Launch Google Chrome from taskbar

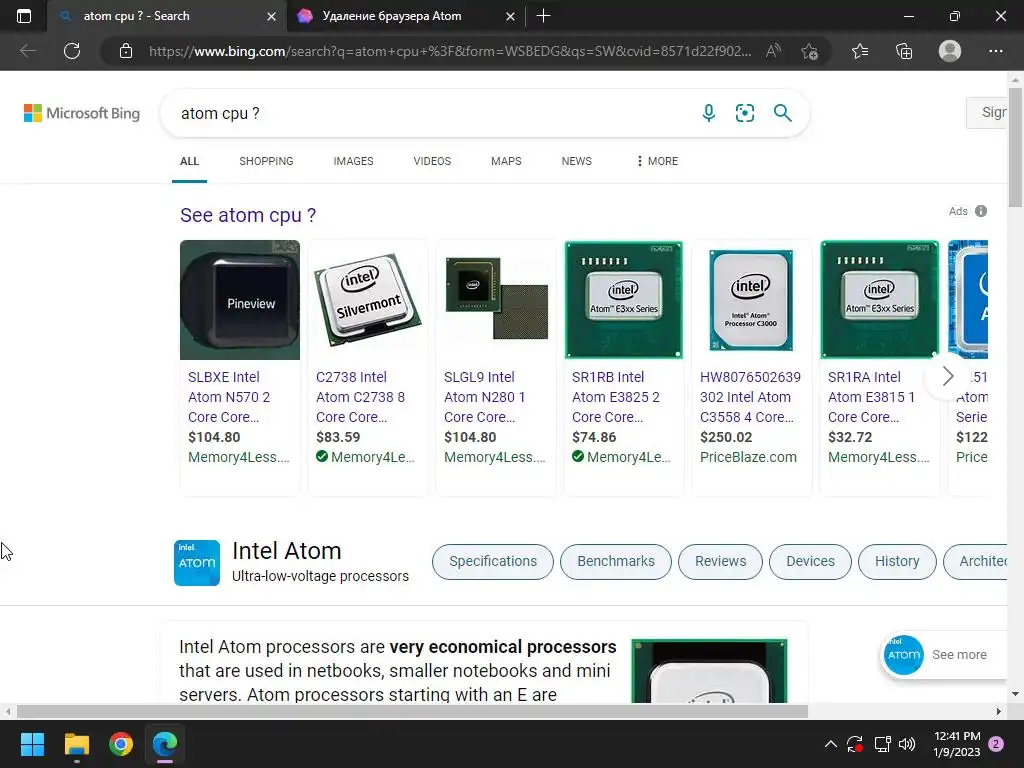coord(121,744)
